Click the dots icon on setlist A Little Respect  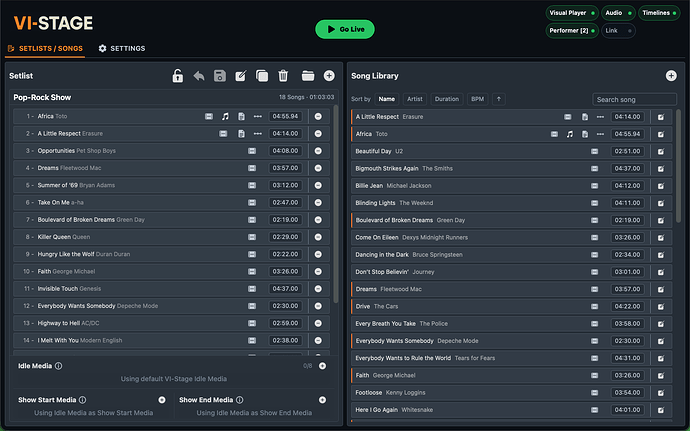point(258,133)
